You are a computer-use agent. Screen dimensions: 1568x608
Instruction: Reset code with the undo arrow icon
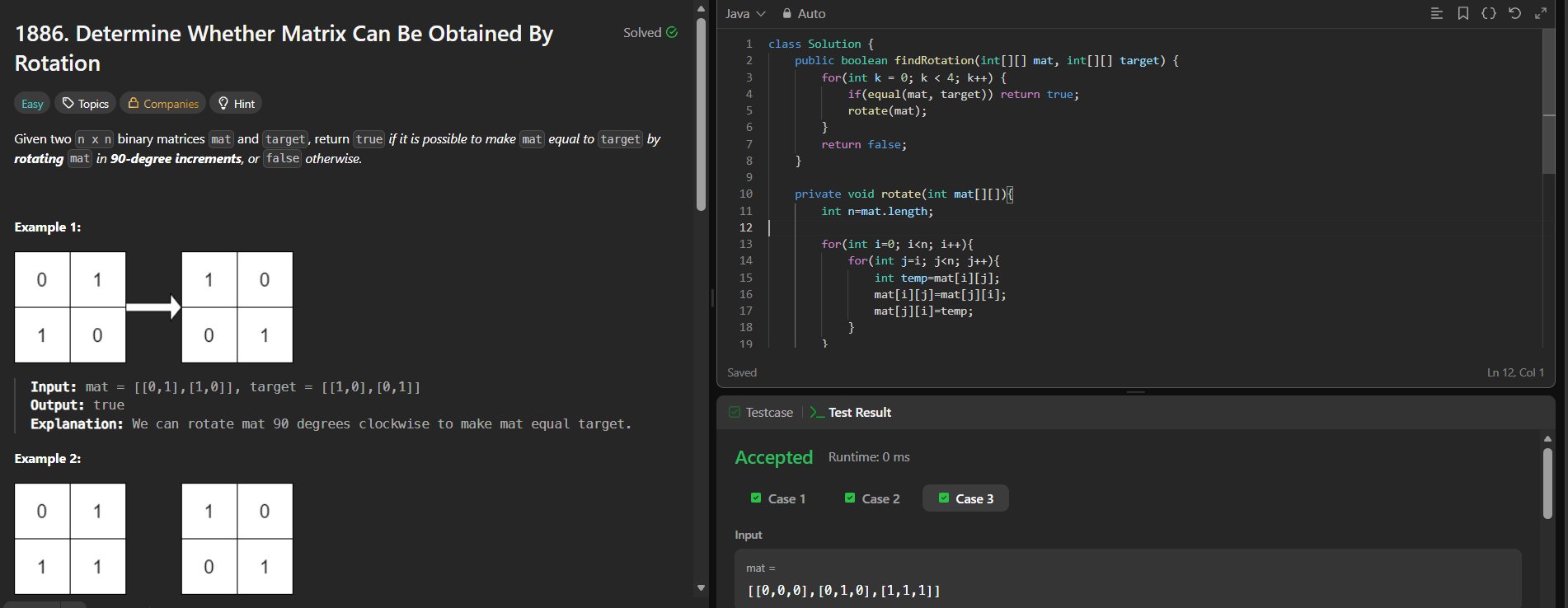1514,13
